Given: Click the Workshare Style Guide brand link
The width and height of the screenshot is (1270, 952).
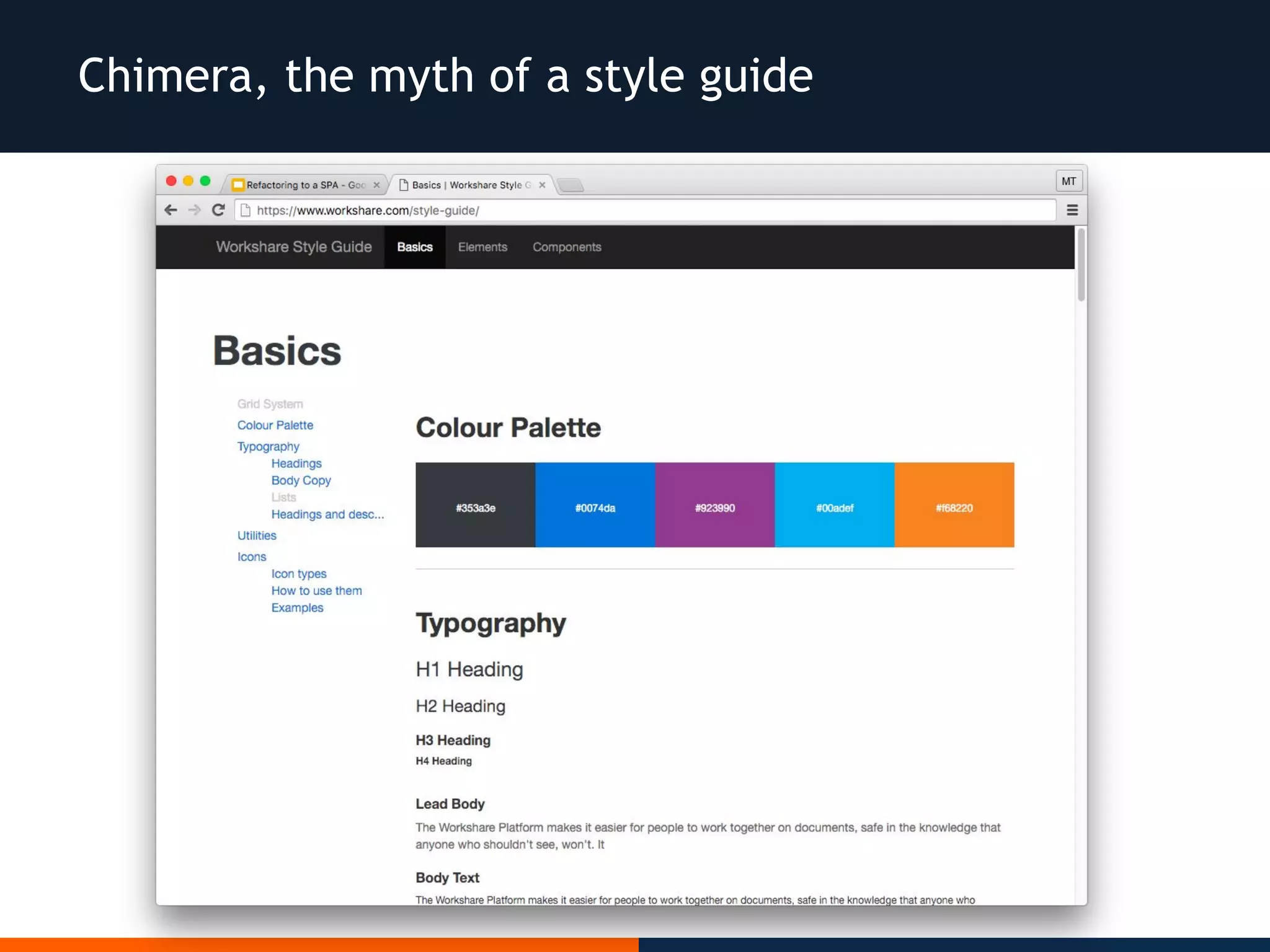Looking at the screenshot, I should pos(294,247).
